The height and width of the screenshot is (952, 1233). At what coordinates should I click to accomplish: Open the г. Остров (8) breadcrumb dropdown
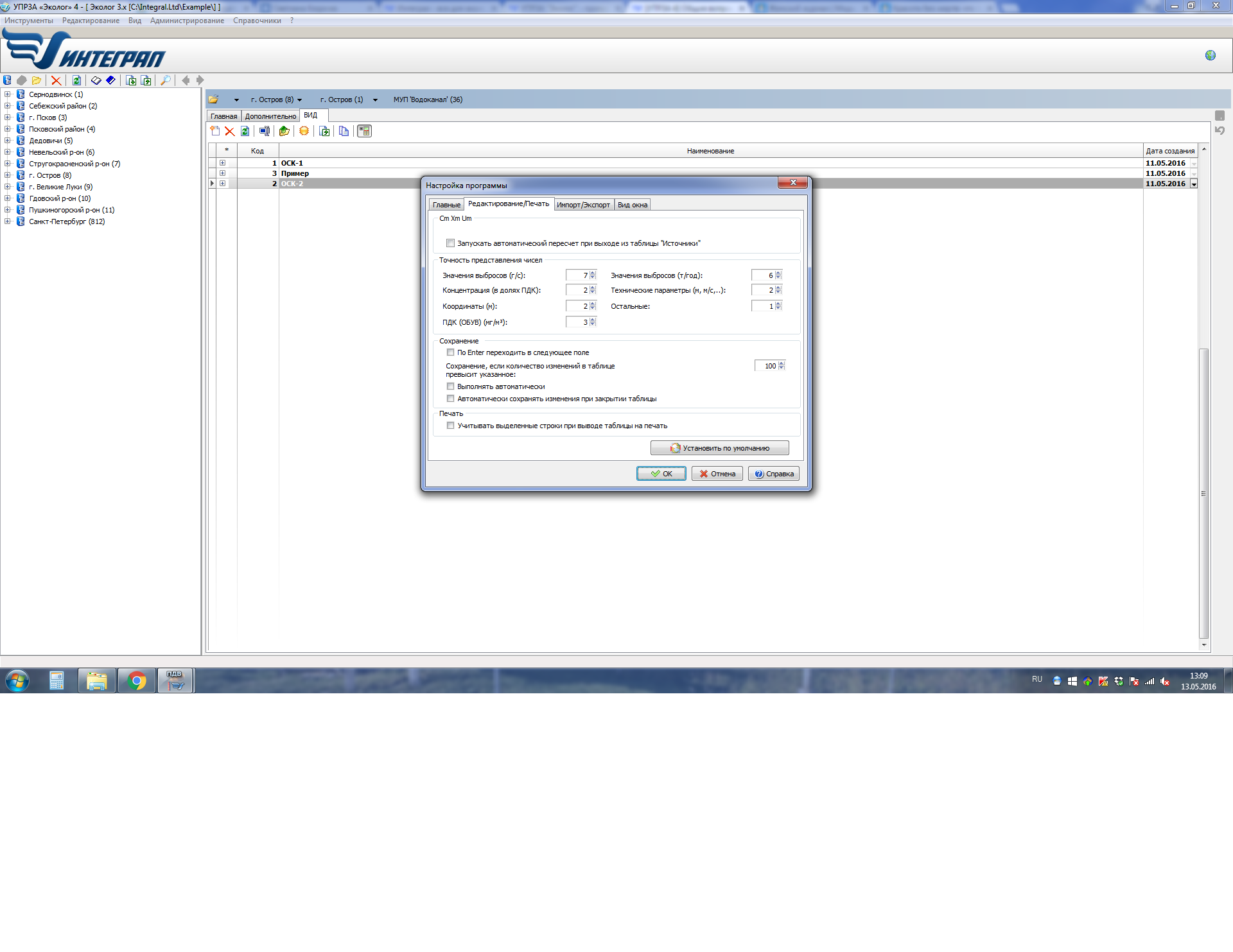299,100
